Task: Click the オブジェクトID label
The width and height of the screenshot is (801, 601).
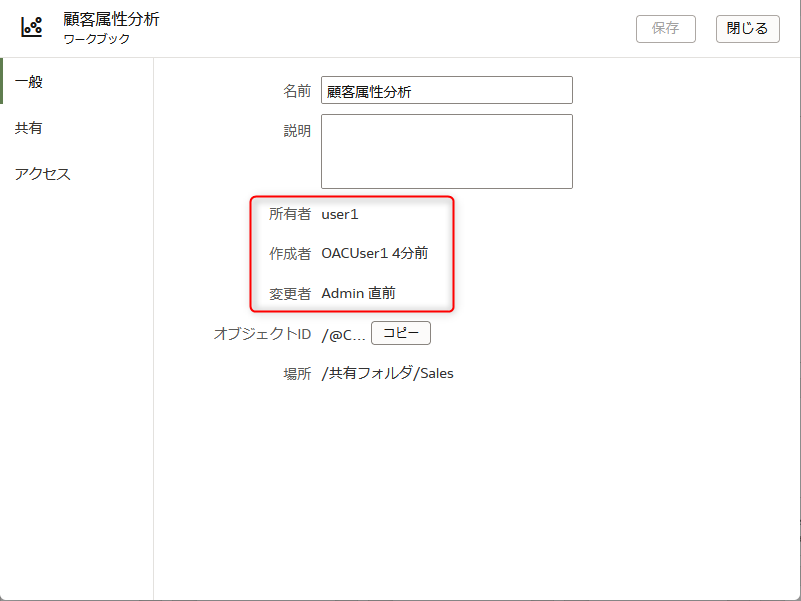Action: [x=262, y=334]
